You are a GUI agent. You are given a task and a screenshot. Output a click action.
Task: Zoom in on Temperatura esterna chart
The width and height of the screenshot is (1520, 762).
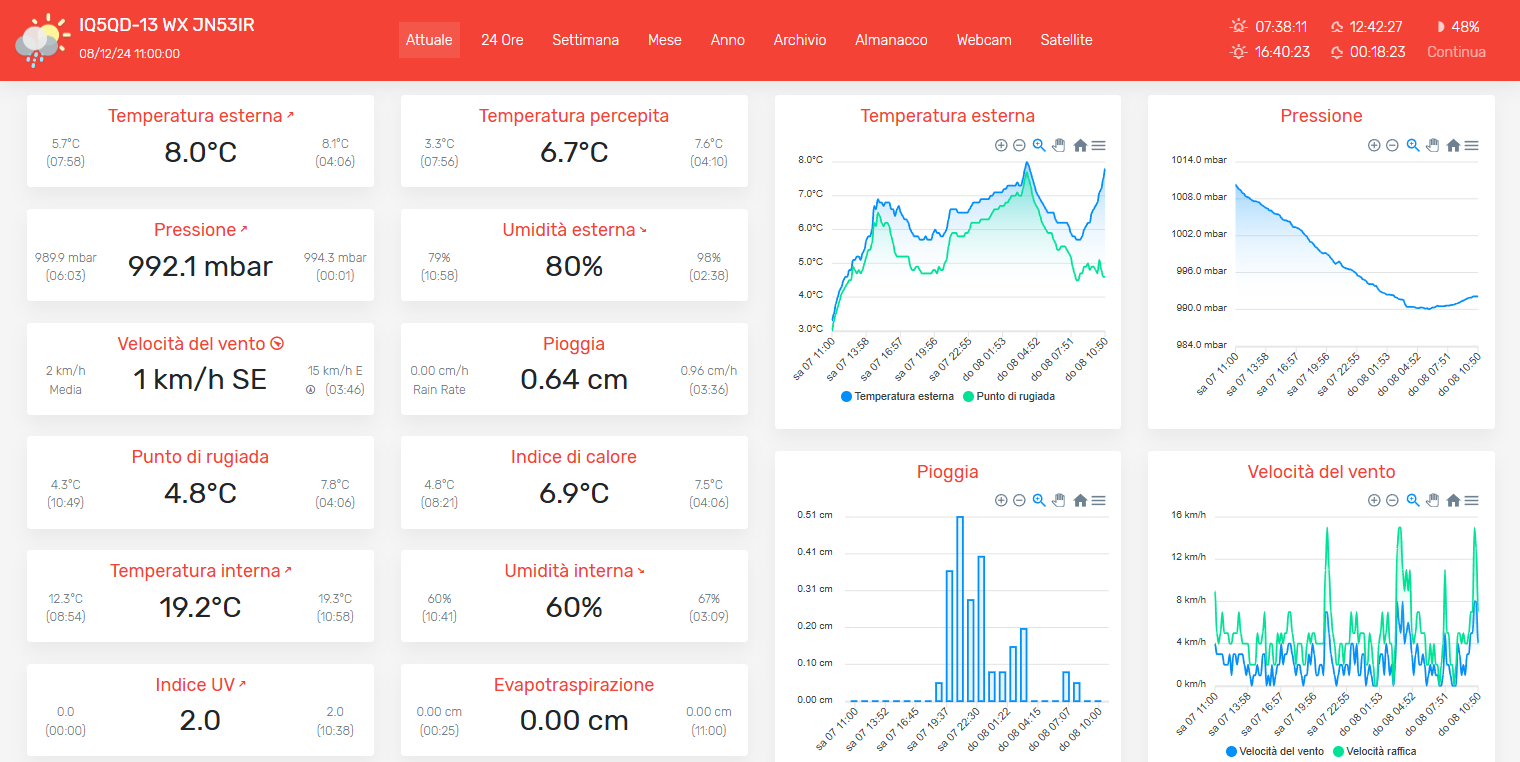pos(1001,145)
